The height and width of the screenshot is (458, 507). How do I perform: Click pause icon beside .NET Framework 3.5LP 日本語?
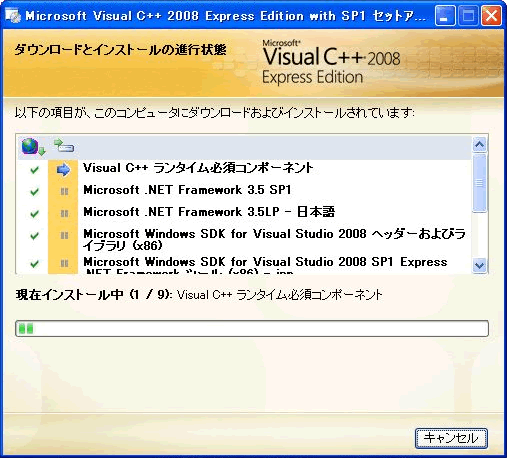point(64,213)
